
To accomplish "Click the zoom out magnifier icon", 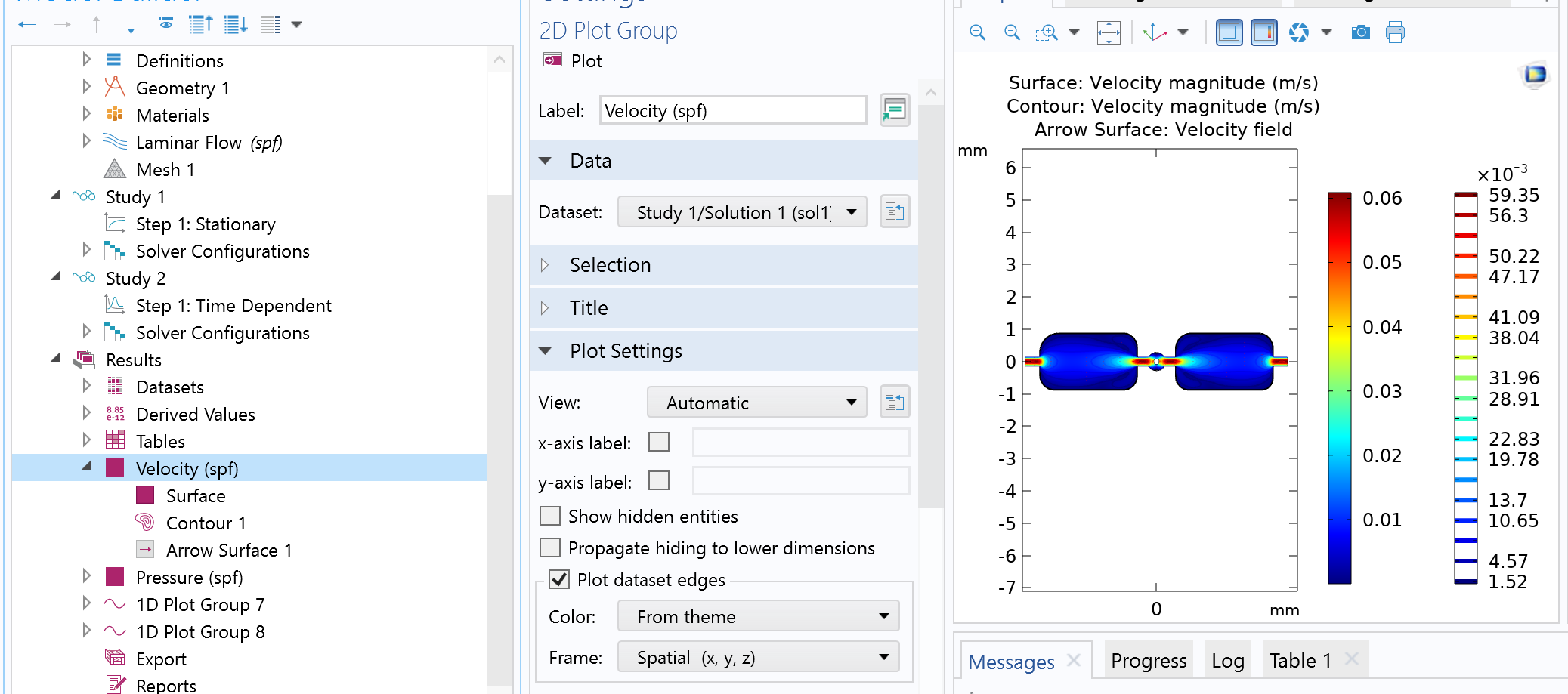I will (1012, 32).
